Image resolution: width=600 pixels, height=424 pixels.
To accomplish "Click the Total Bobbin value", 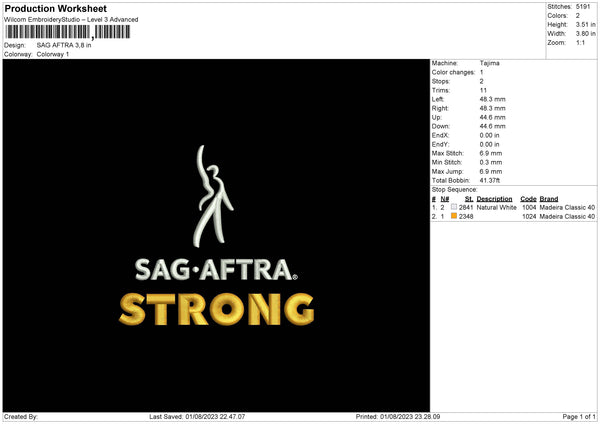I will (x=492, y=179).
